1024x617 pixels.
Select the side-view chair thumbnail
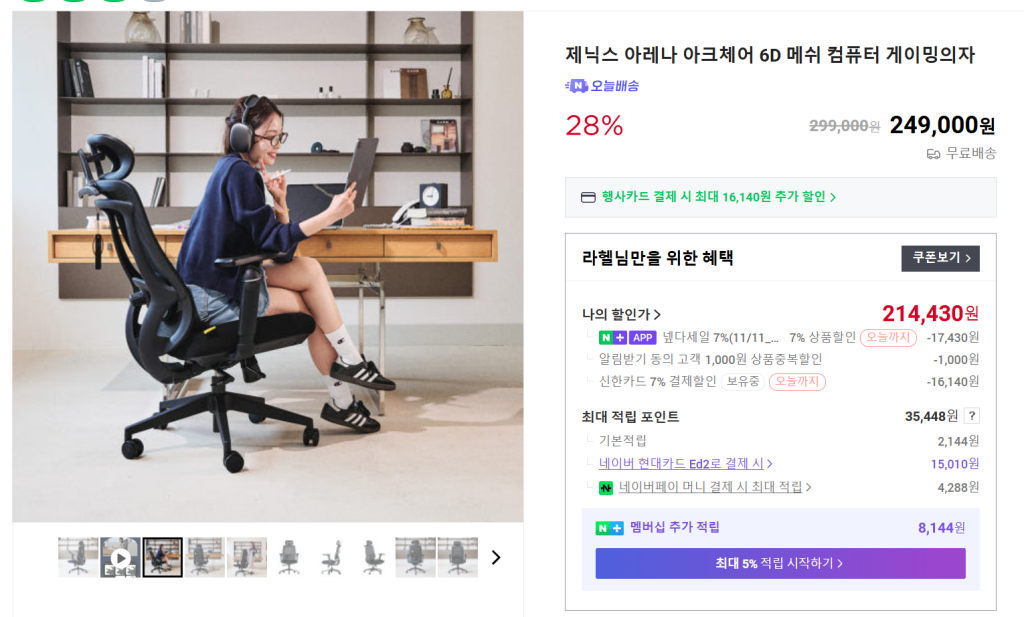coord(331,558)
